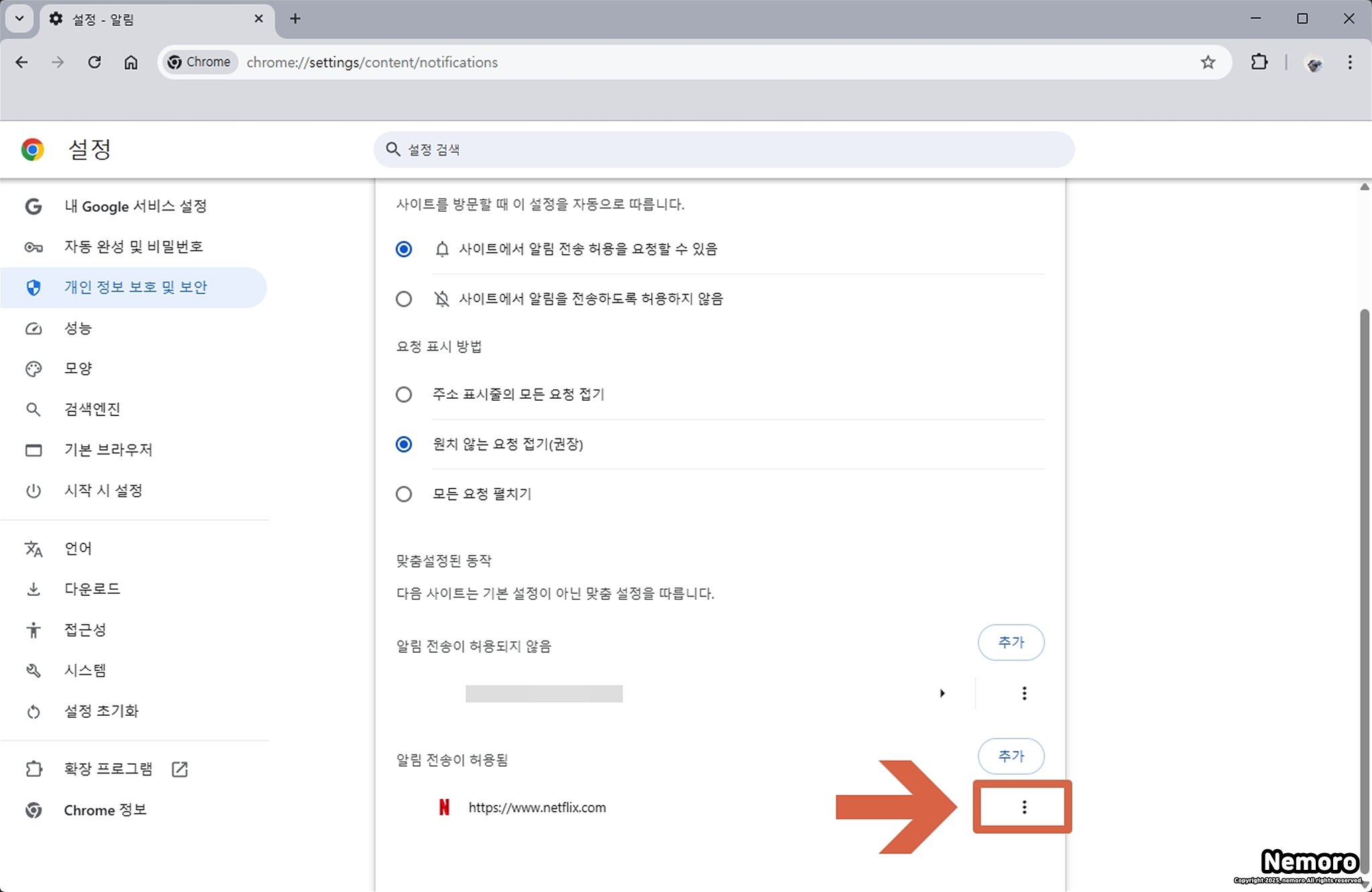Choose '모든 요청 펼치기' radio button
Viewport: 1372px width, 892px height.
[x=403, y=494]
